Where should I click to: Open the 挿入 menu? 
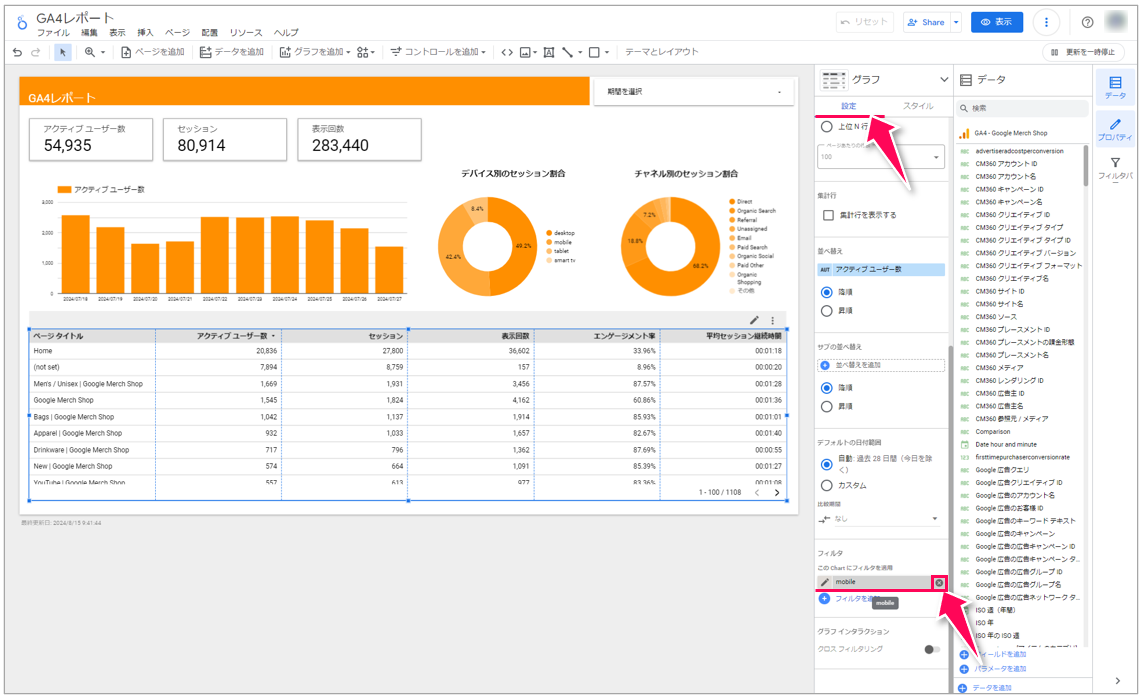pyautogui.click(x=146, y=33)
